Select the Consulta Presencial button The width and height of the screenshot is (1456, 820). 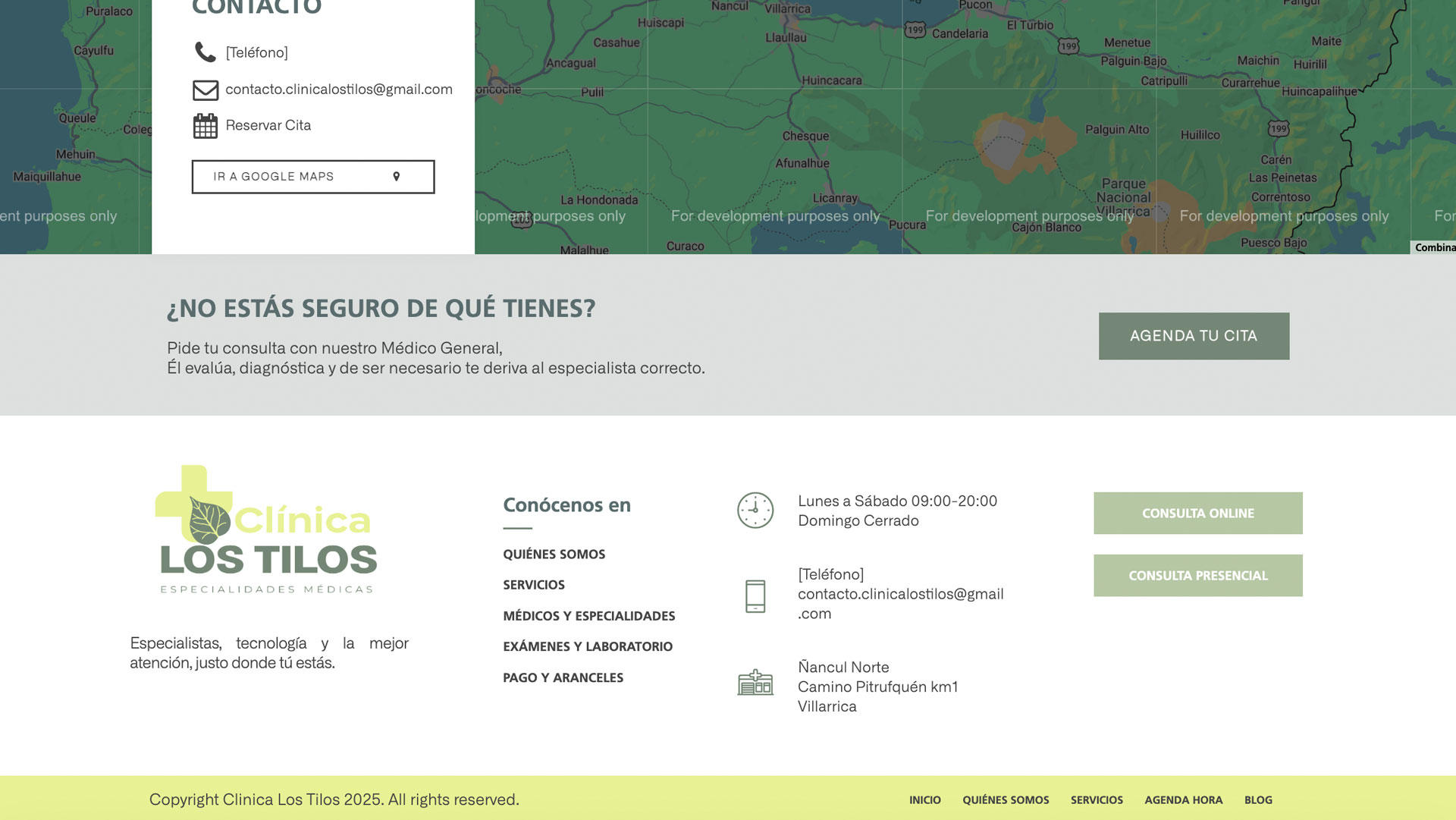pos(1197,576)
